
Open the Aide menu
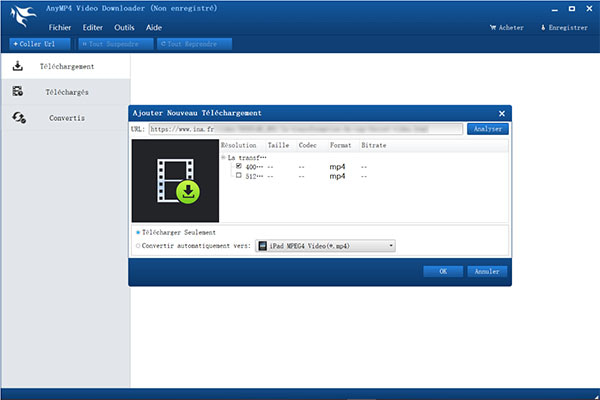click(154, 28)
